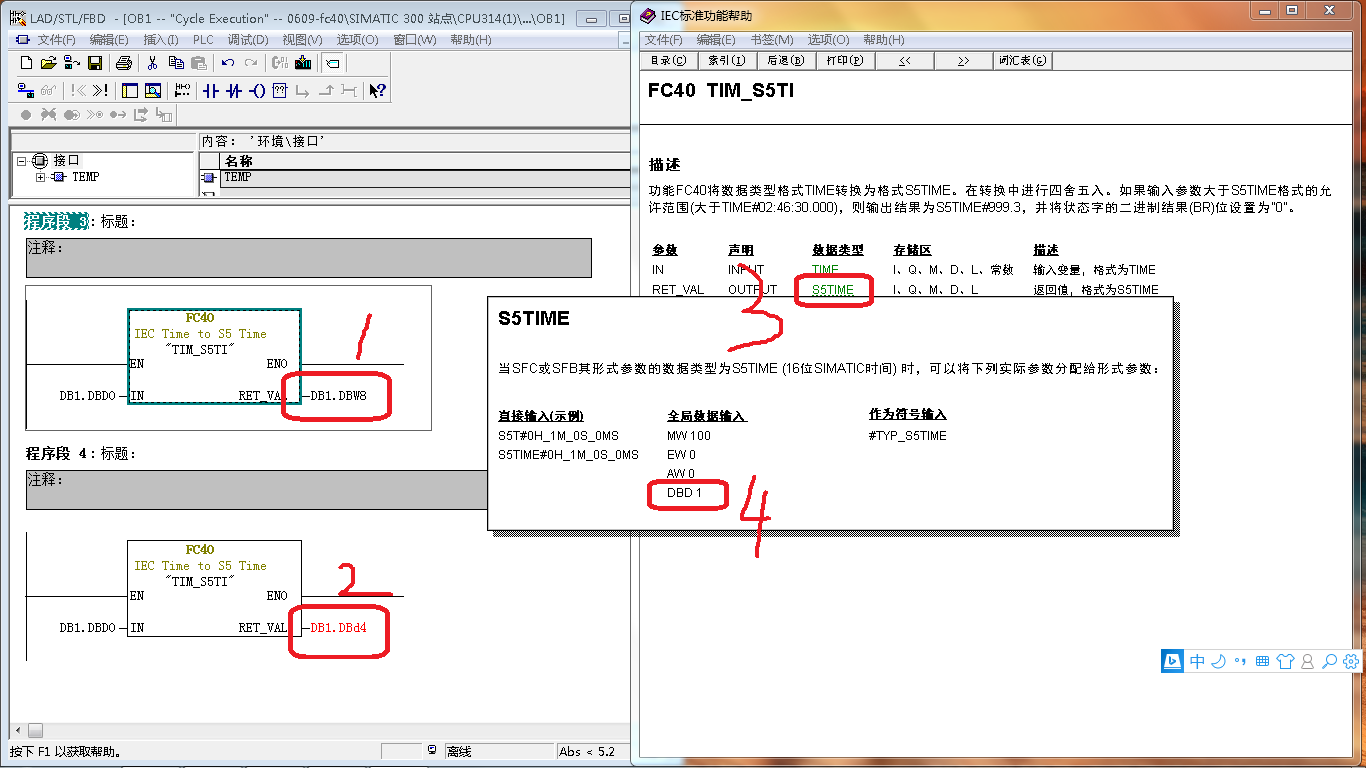This screenshot has width=1366, height=768.
Task: Open IME settings gear icon
Action: point(1352,661)
